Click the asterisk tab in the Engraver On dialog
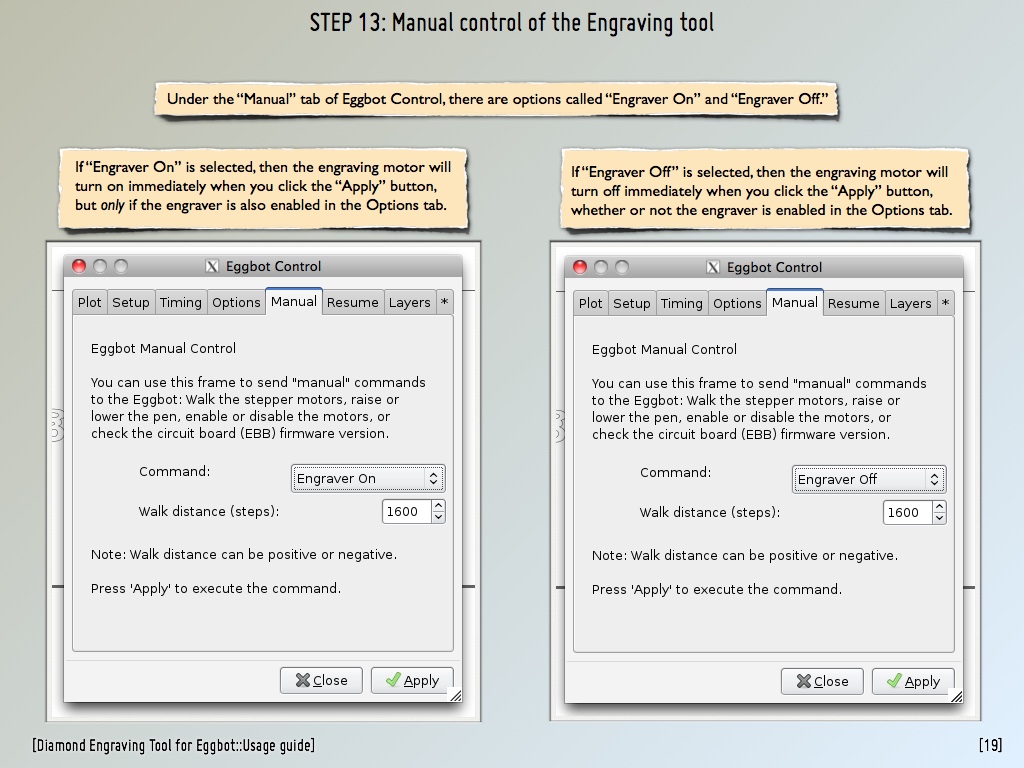 point(445,302)
